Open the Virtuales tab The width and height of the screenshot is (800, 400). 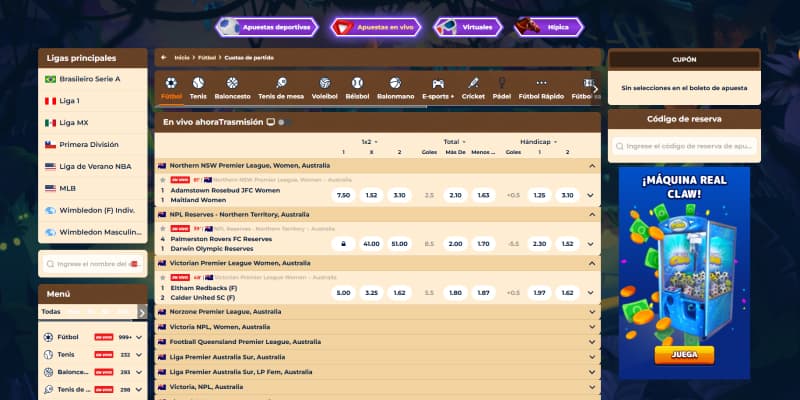coord(467,27)
